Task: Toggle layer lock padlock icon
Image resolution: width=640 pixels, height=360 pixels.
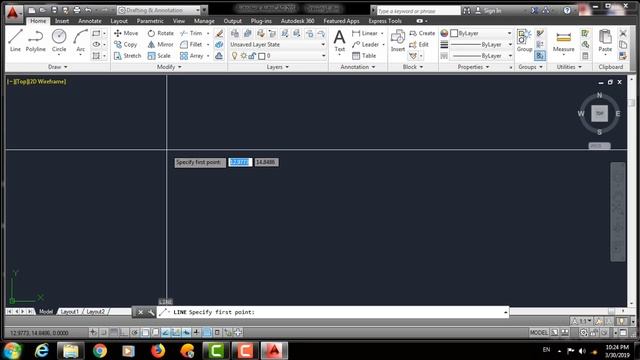Action: pos(252,56)
